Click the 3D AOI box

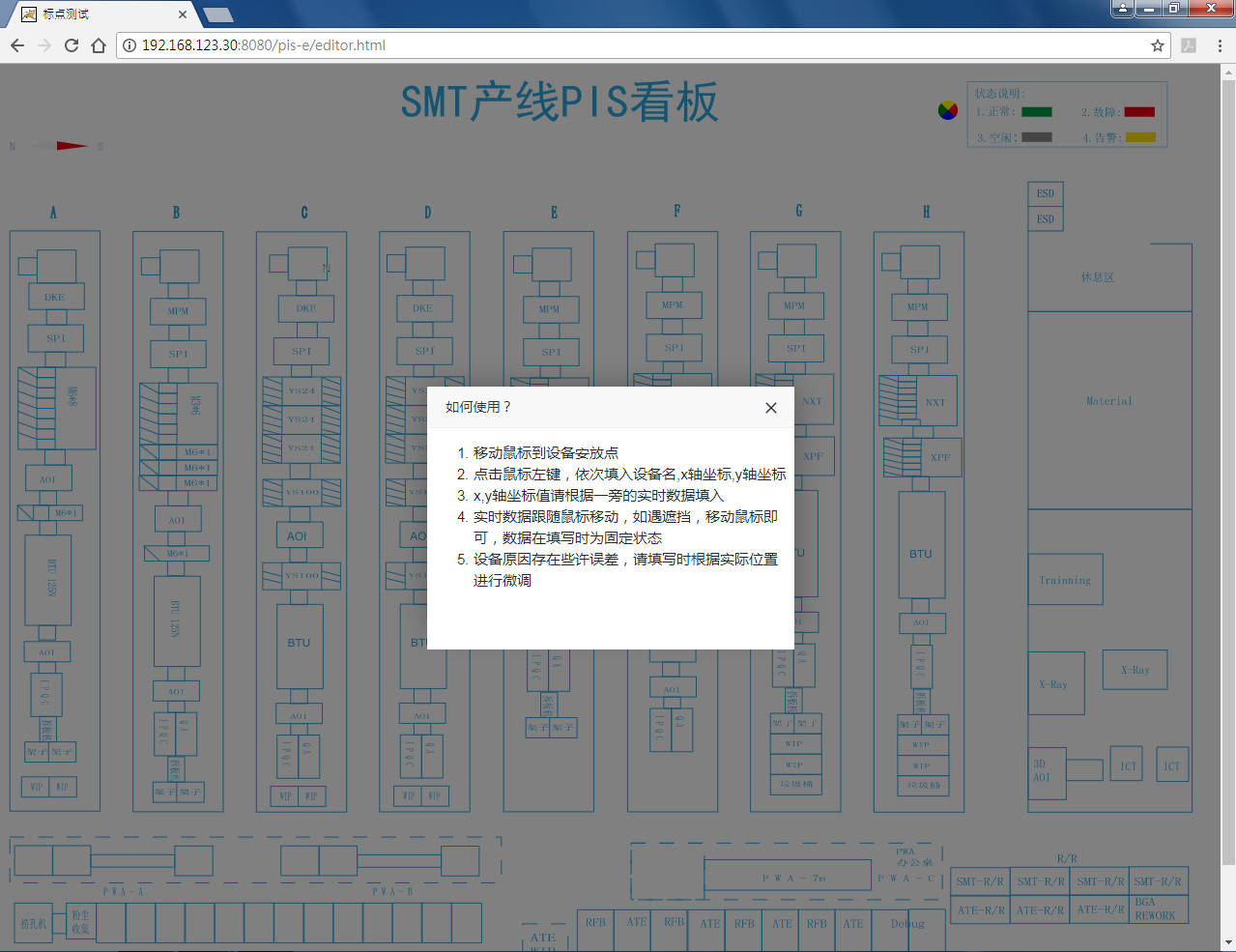click(x=1048, y=773)
